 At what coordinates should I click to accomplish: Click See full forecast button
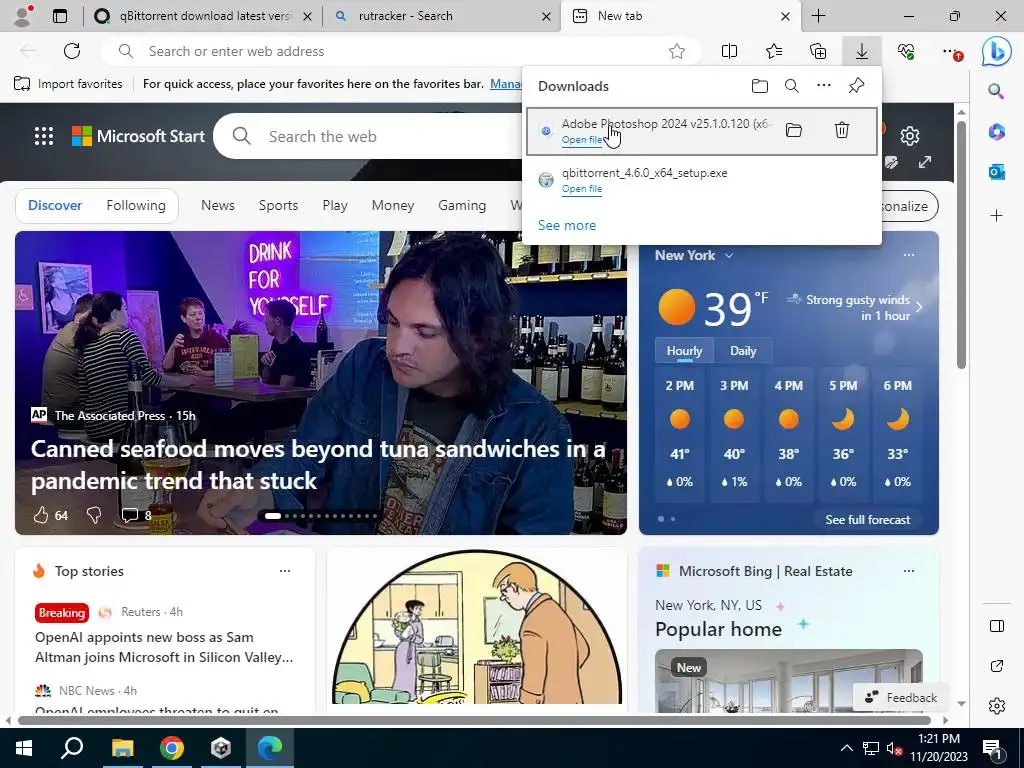pyautogui.click(x=867, y=520)
